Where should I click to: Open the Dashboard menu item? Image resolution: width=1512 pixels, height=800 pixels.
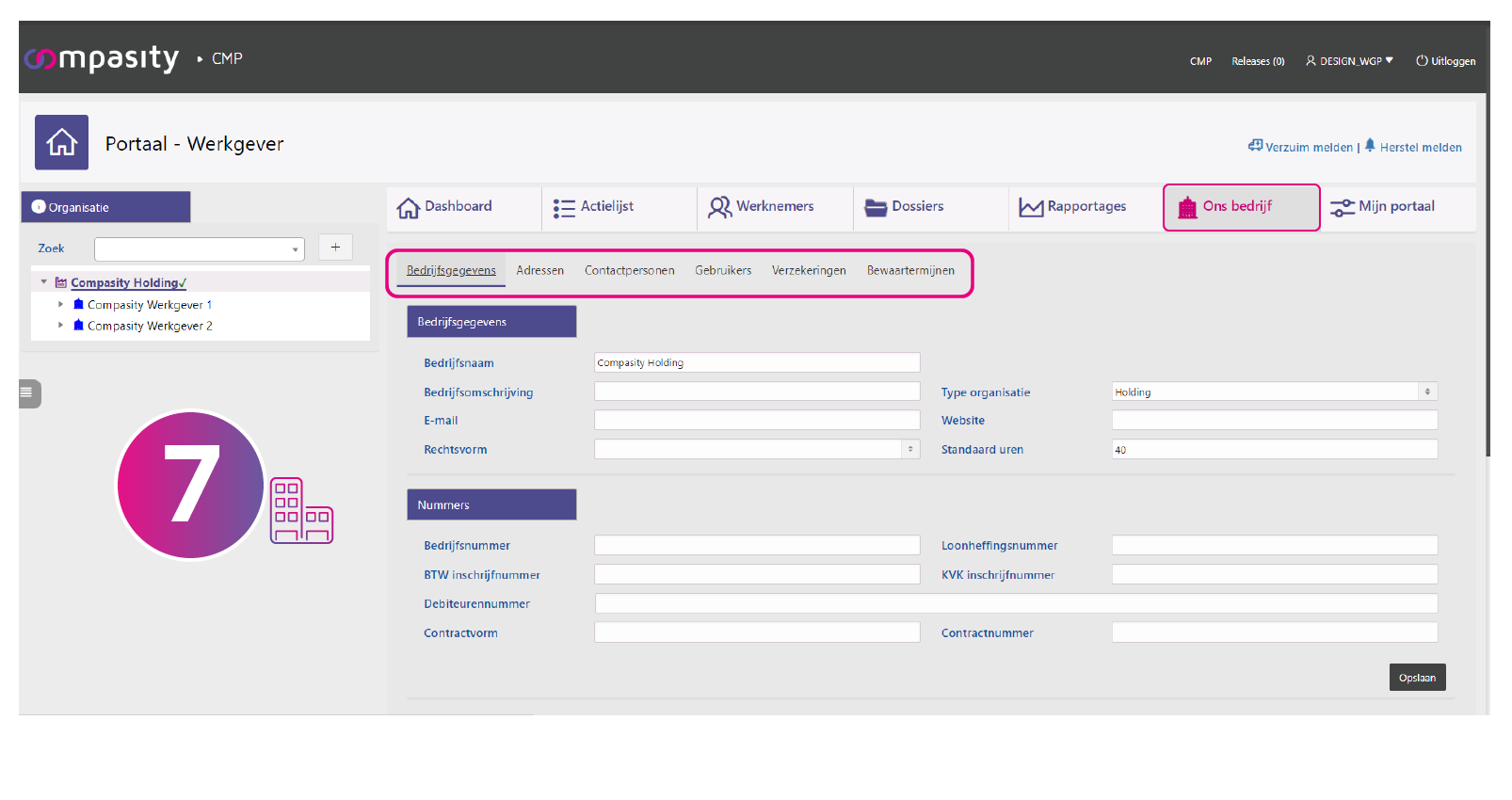click(x=463, y=208)
